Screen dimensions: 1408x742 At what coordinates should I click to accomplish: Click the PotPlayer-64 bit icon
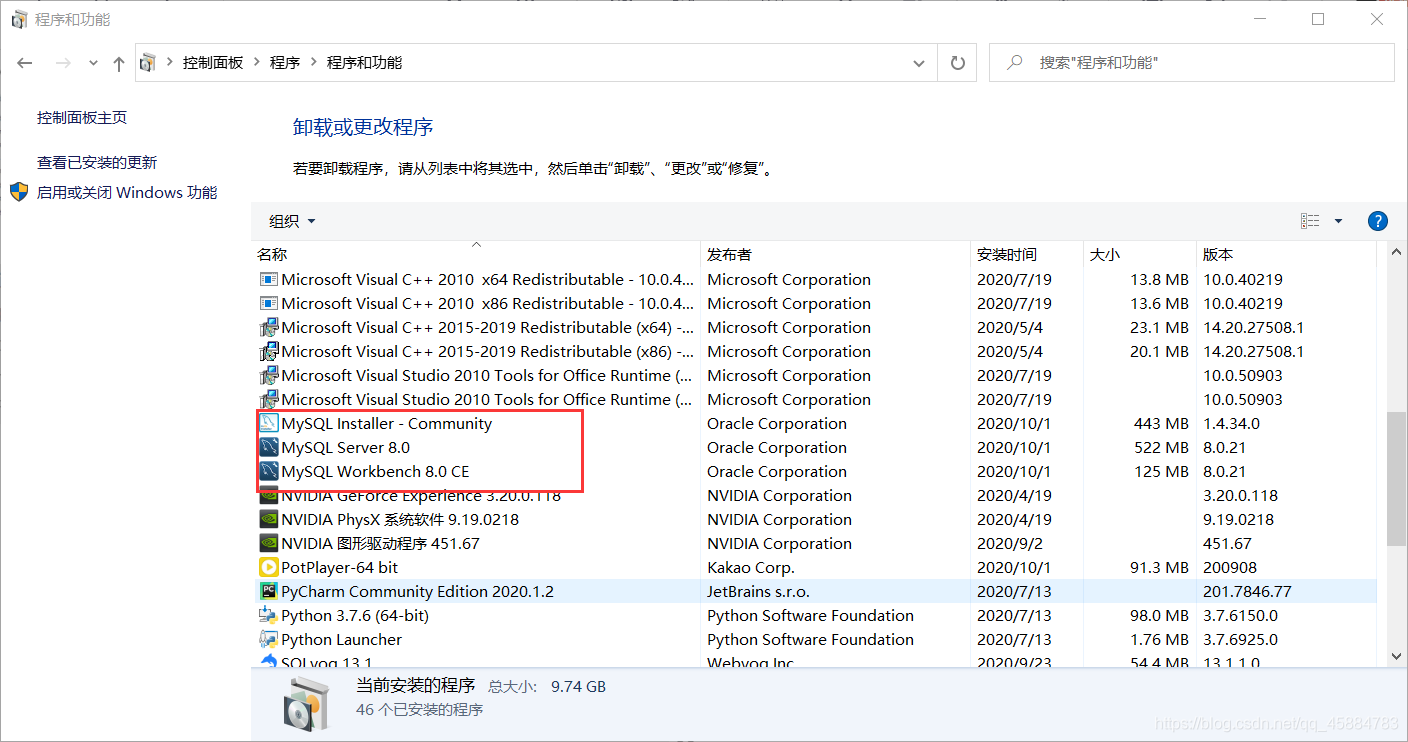(x=268, y=568)
